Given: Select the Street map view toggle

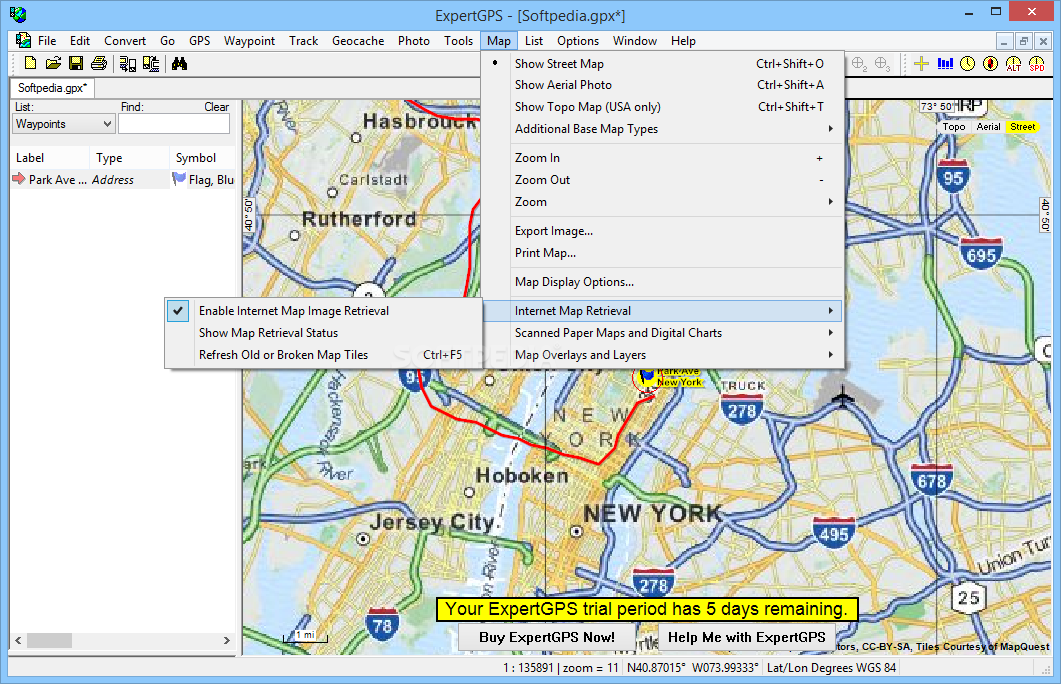Looking at the screenshot, I should pyautogui.click(x=1022, y=127).
